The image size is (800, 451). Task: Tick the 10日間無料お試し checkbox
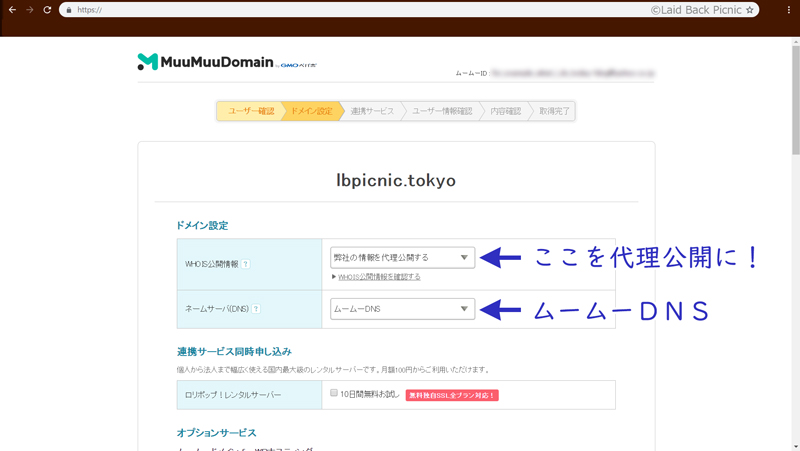[x=334, y=393]
